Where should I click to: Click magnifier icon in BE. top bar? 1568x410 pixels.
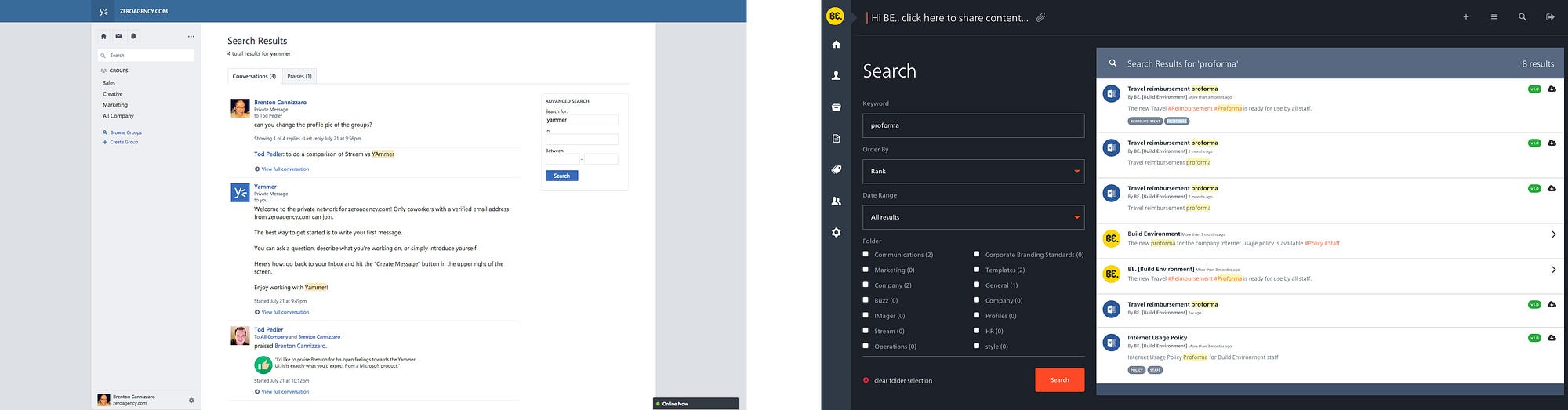[1522, 16]
